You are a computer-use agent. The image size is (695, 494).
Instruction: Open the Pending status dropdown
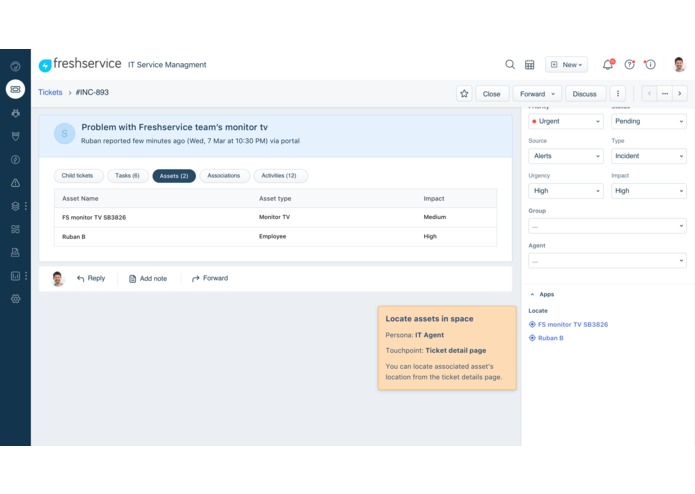point(648,121)
